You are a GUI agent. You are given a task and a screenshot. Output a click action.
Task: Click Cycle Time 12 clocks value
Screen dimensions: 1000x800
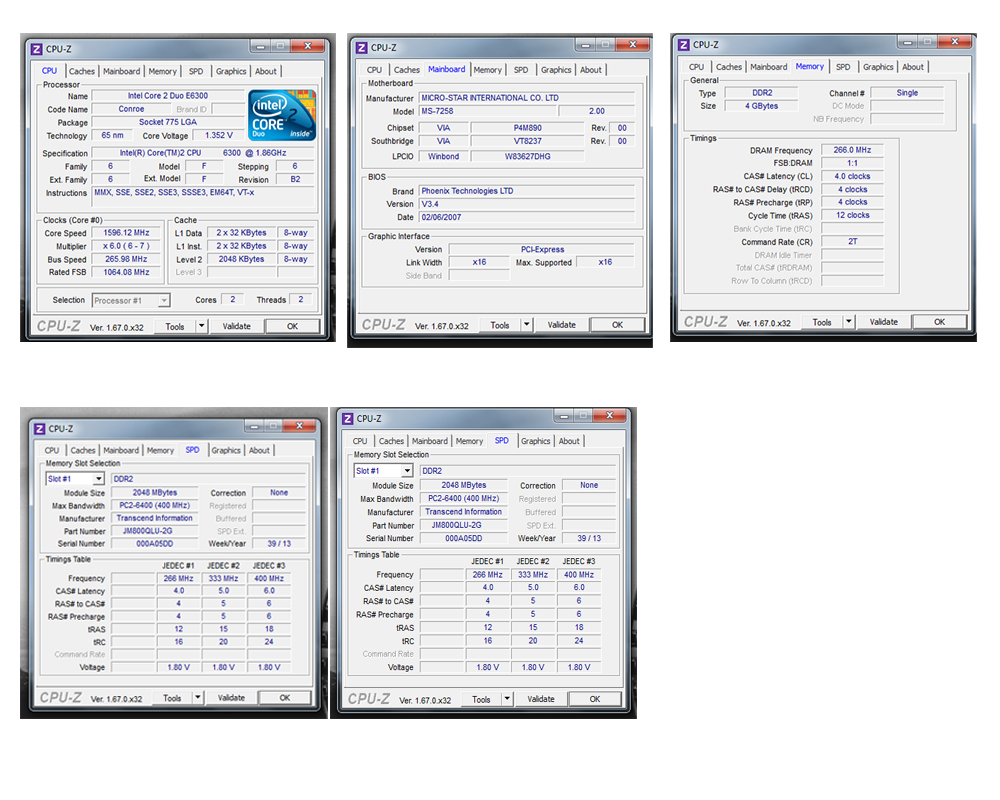852,215
